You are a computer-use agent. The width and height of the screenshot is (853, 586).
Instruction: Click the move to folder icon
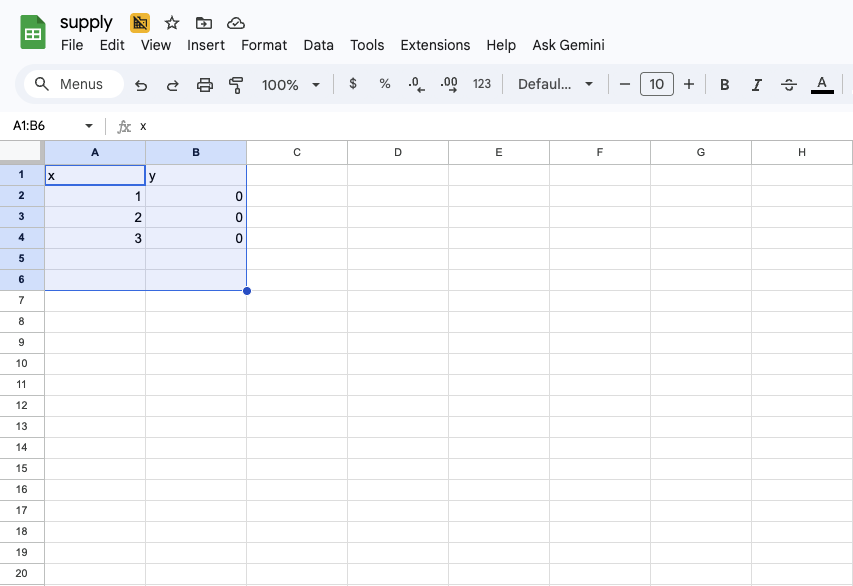pos(204,23)
